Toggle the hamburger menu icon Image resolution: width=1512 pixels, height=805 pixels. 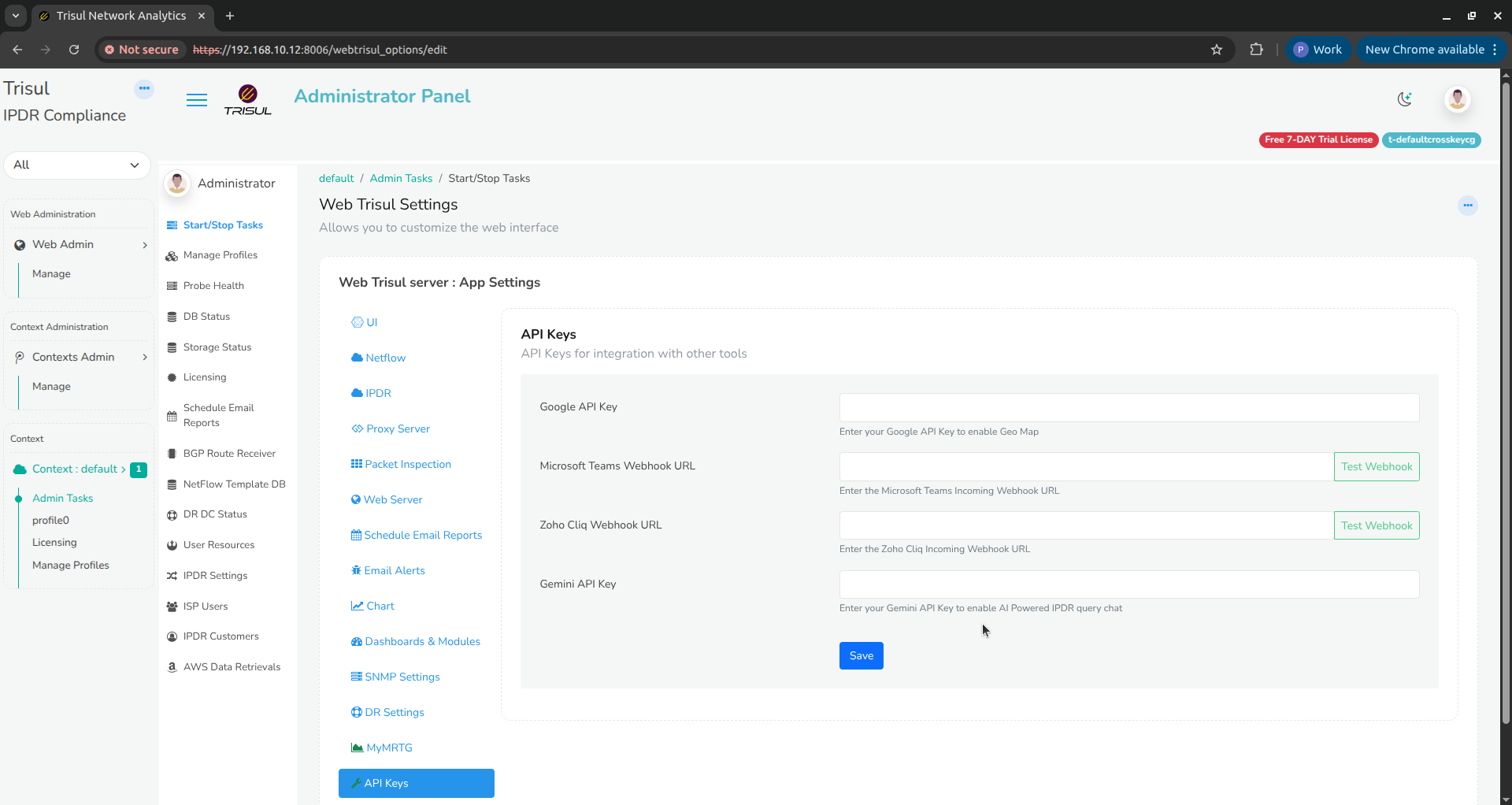click(197, 100)
